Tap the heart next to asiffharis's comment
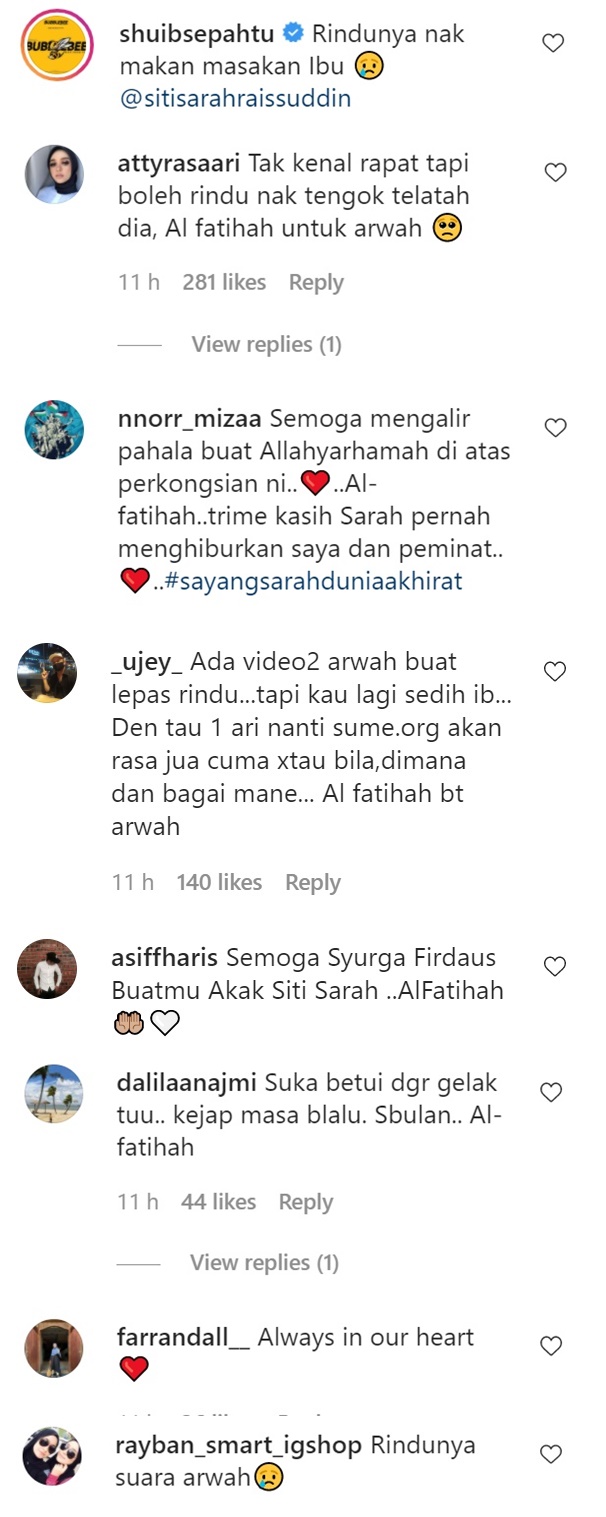Image resolution: width=606 pixels, height=1517 pixels. pos(554,967)
